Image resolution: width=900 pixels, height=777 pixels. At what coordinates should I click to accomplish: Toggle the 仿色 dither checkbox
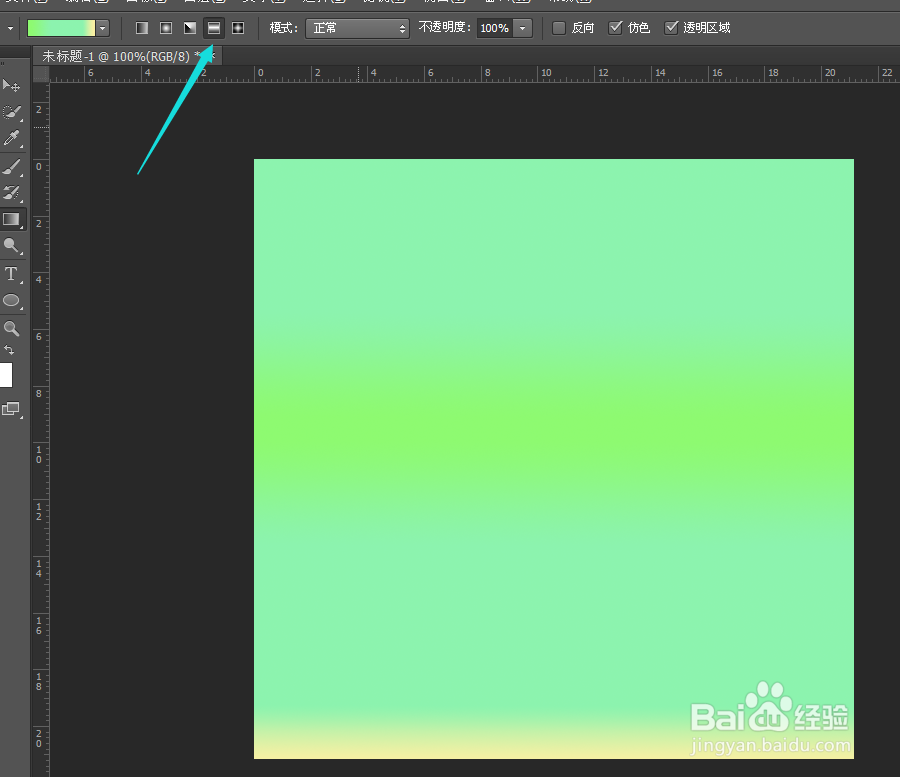[615, 28]
